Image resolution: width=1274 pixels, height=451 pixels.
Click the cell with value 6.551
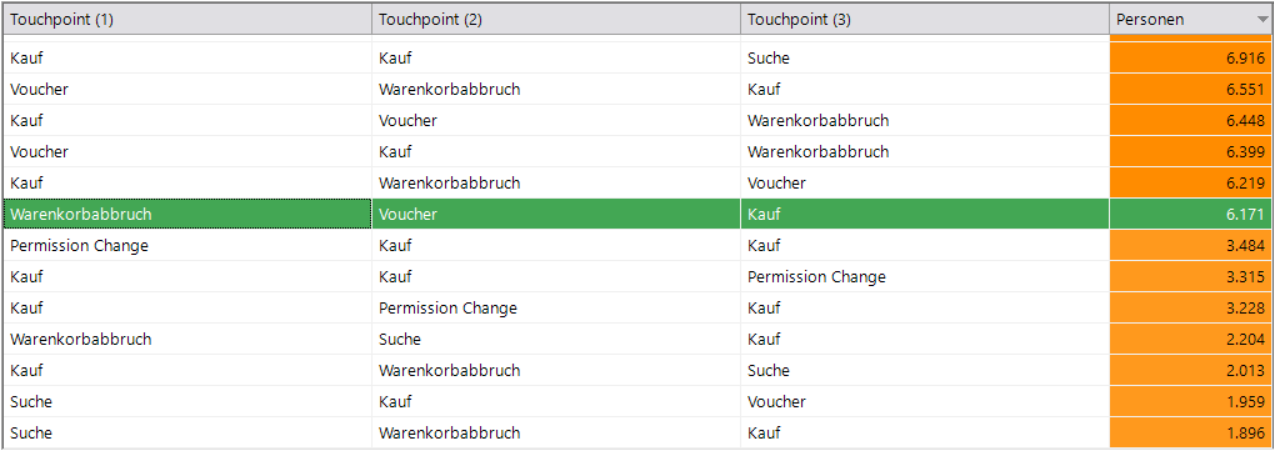point(1191,89)
